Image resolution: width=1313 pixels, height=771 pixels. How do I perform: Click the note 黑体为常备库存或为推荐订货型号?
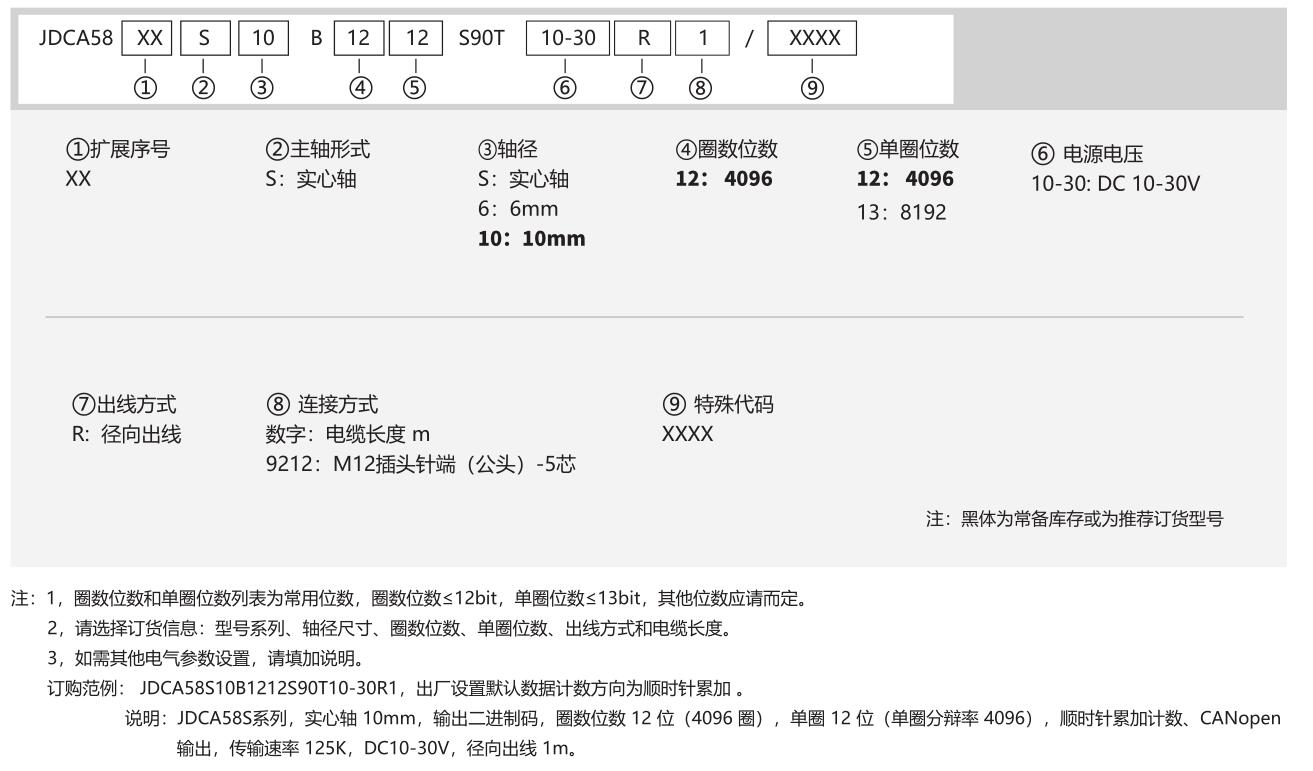pos(1074,519)
